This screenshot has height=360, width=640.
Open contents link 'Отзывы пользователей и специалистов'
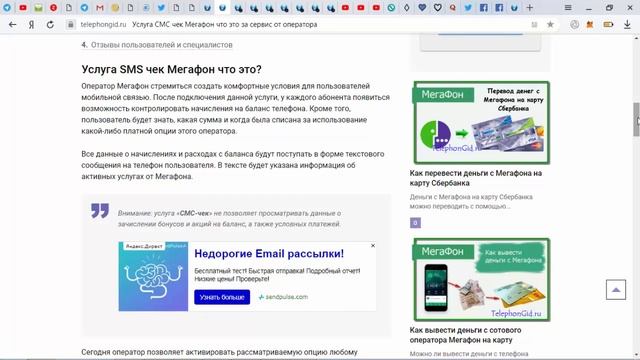tap(162, 45)
